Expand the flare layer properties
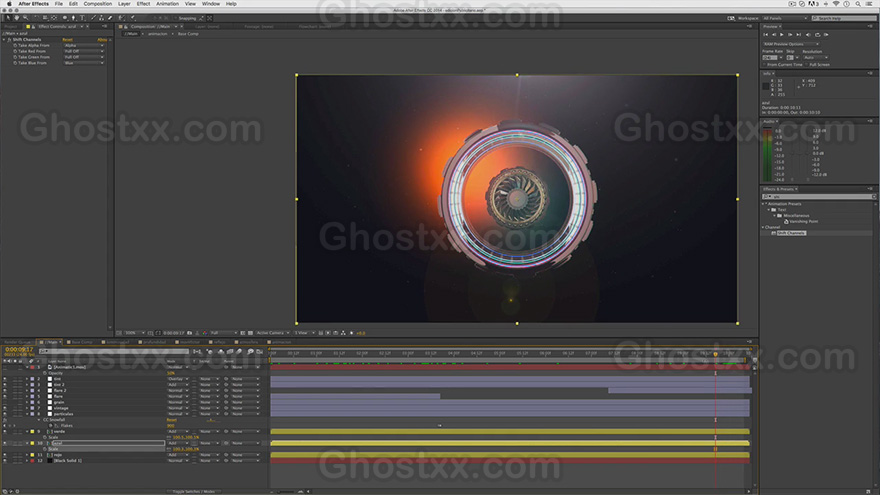This screenshot has height=495, width=880. 26,396
